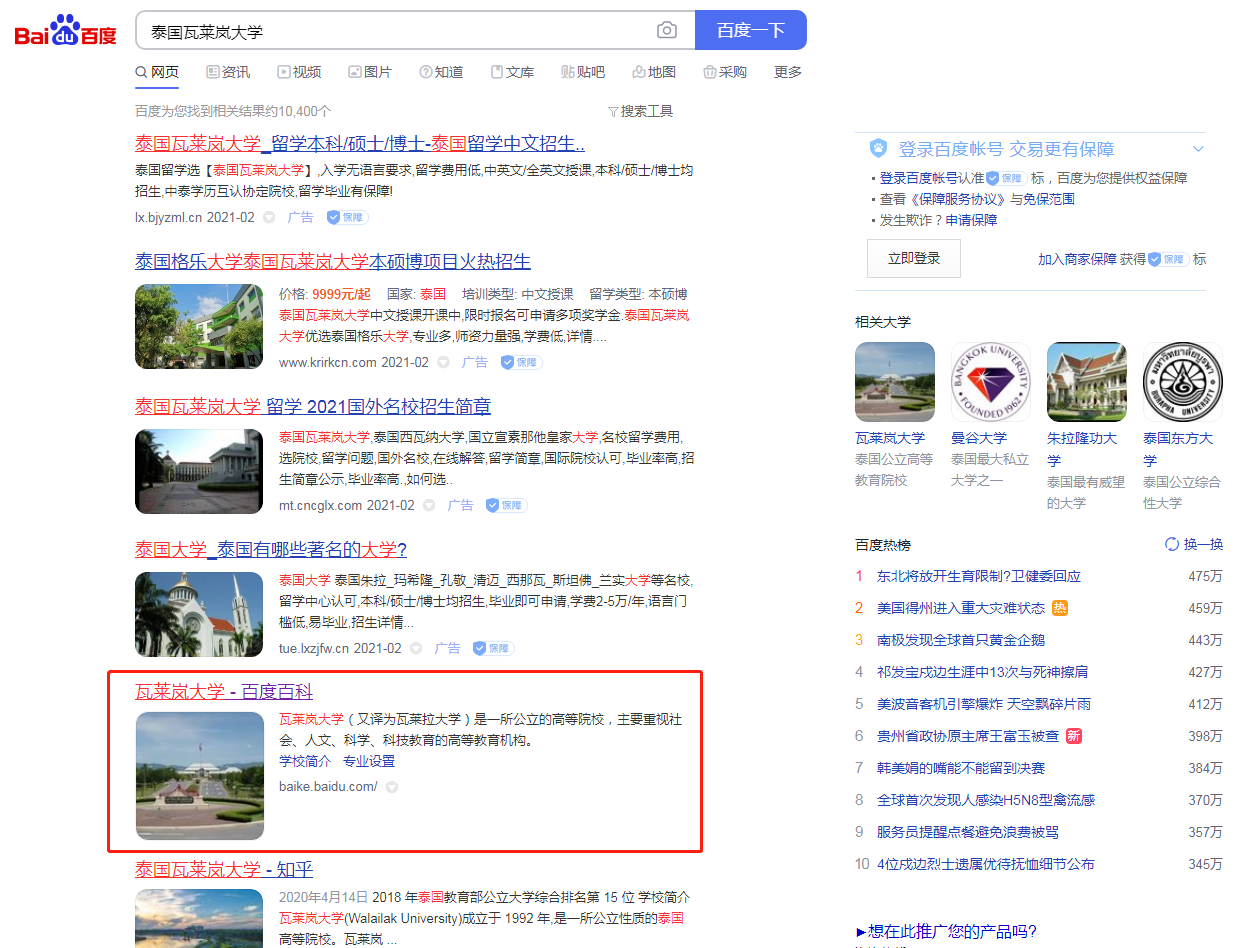The height and width of the screenshot is (948, 1246).
Task: Click green building thumbnail of krirkcn result
Action: point(199,326)
